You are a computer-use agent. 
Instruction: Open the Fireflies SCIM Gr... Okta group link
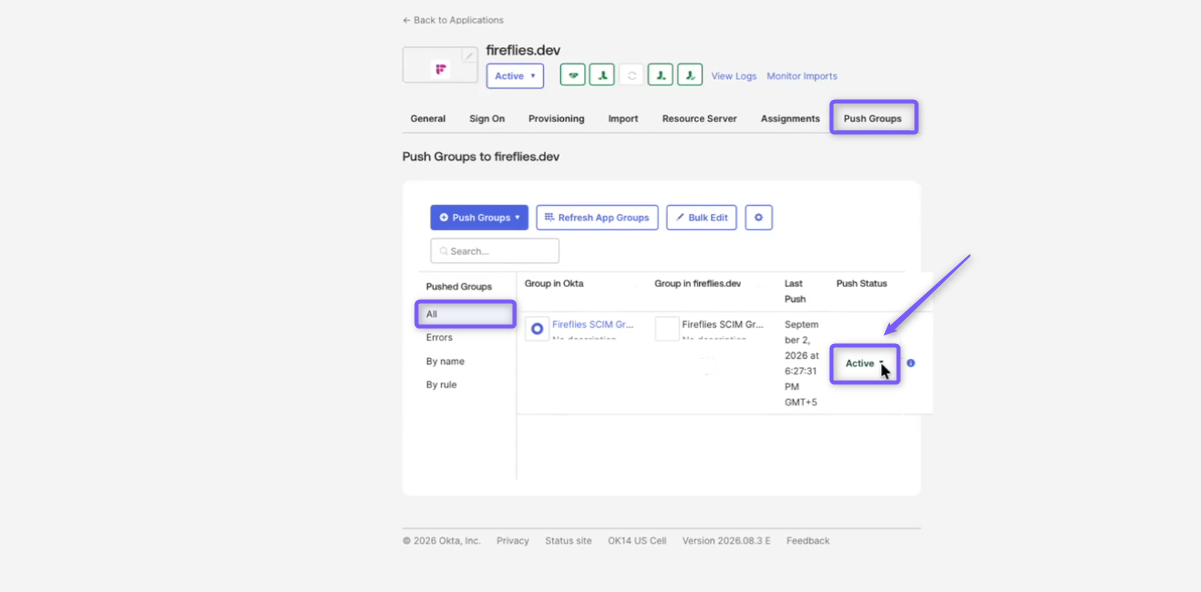pos(593,324)
